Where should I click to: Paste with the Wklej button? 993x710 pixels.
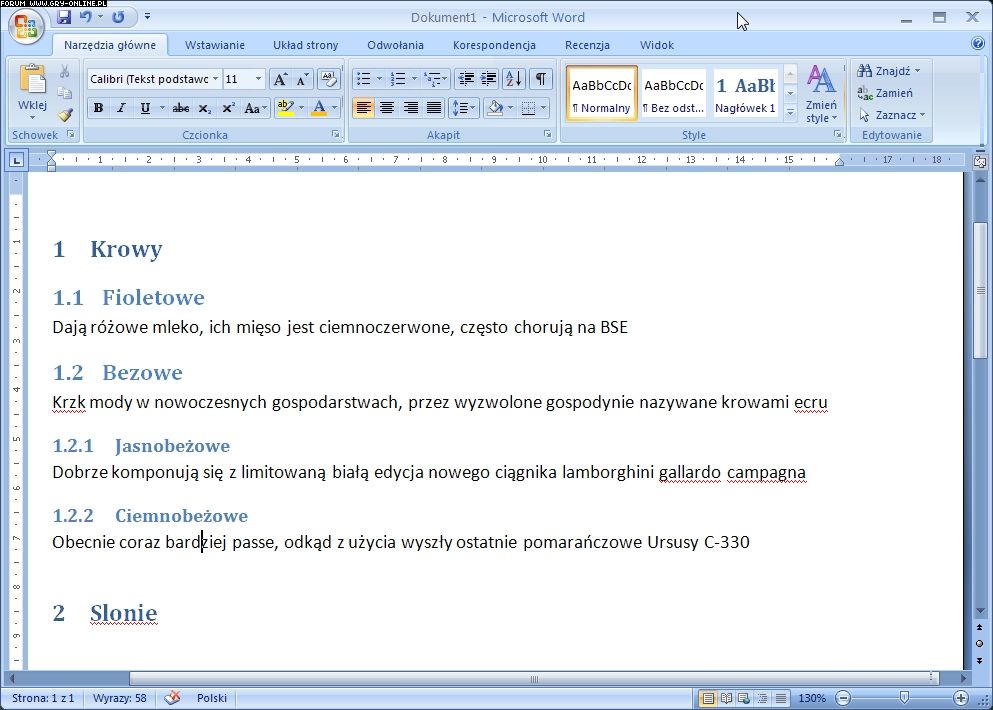[x=32, y=92]
